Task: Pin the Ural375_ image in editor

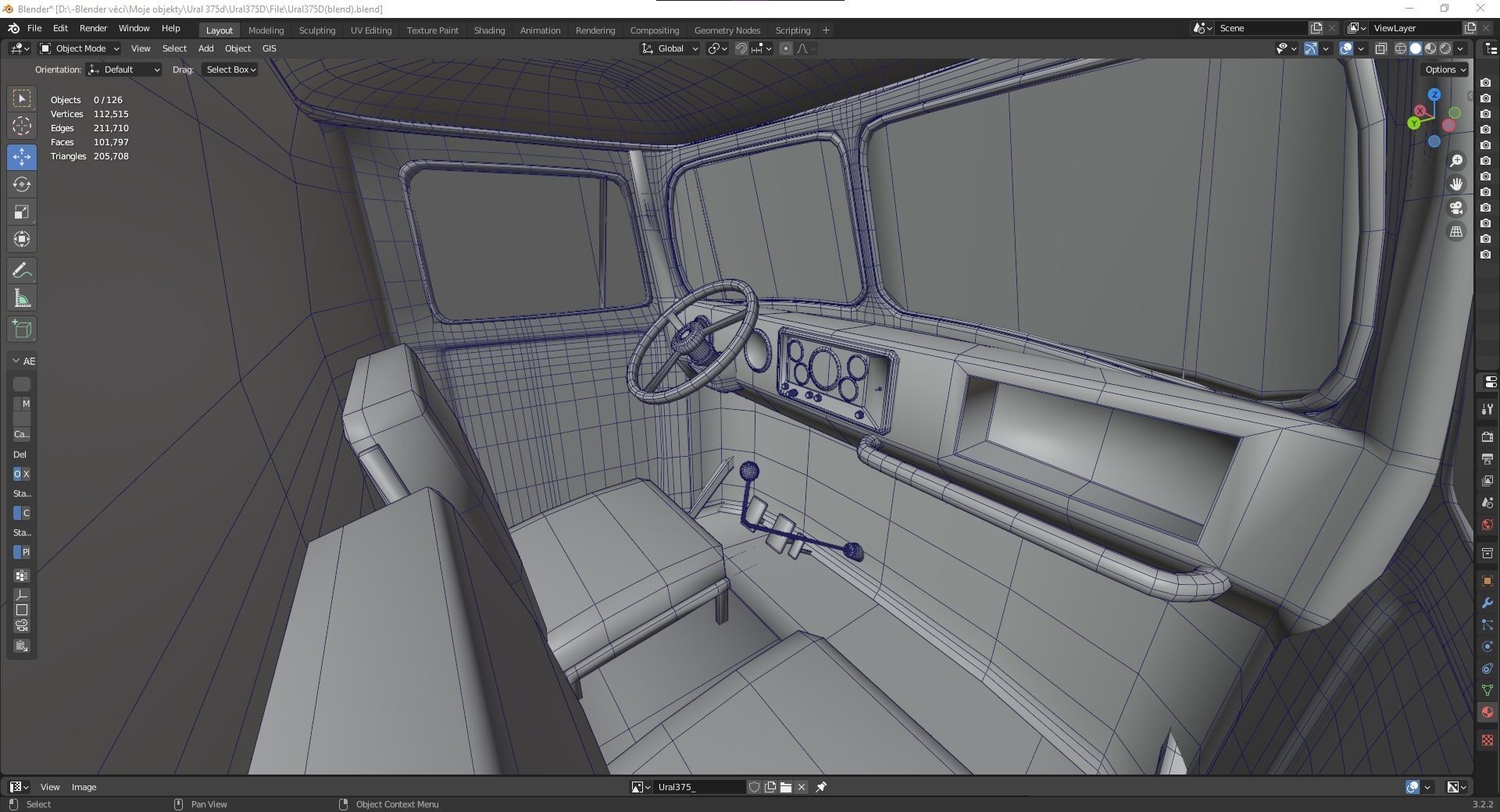Action: pos(821,787)
